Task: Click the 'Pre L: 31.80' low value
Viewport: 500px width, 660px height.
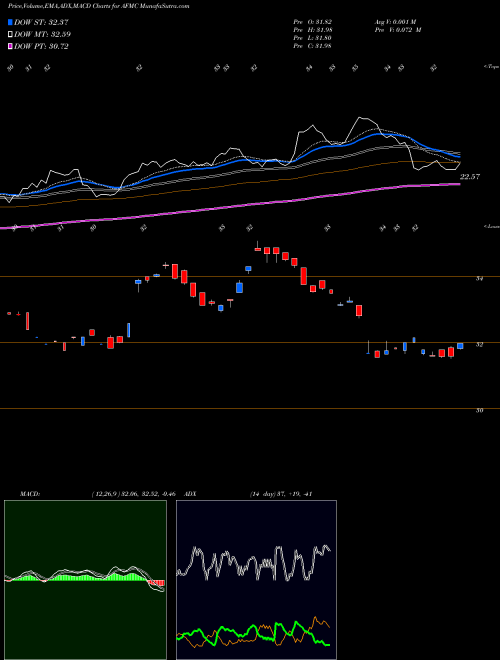Action: tap(313, 38)
